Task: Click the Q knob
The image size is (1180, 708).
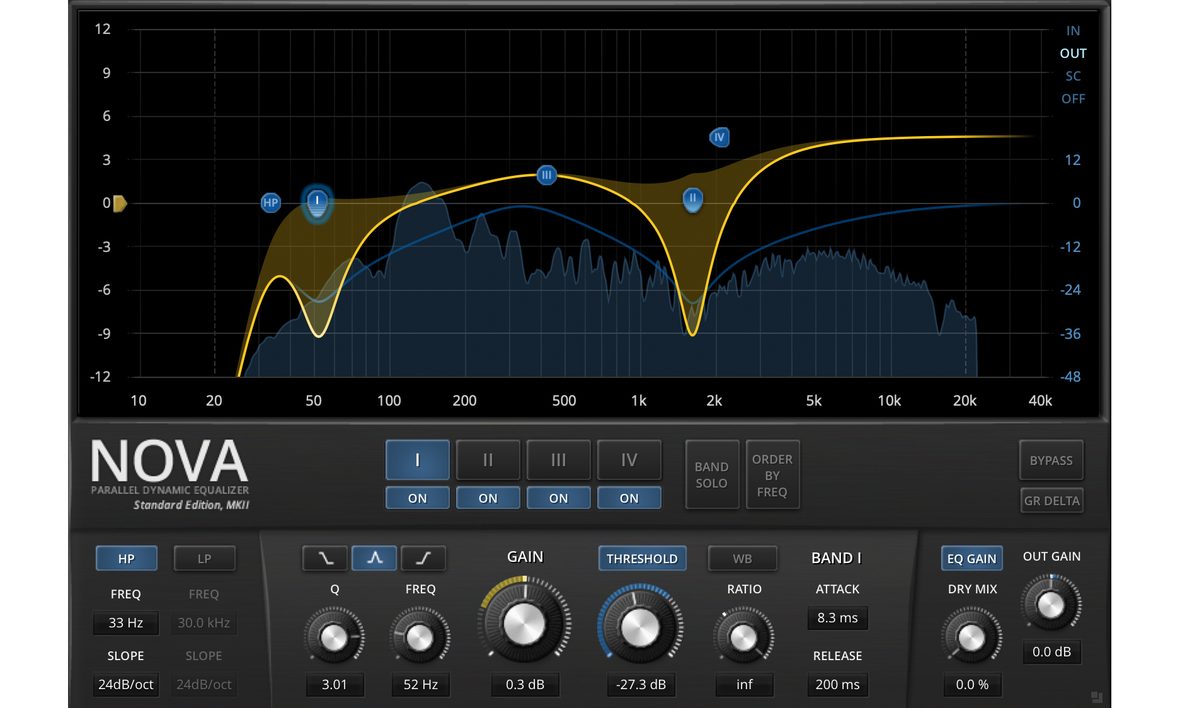Action: click(x=334, y=637)
